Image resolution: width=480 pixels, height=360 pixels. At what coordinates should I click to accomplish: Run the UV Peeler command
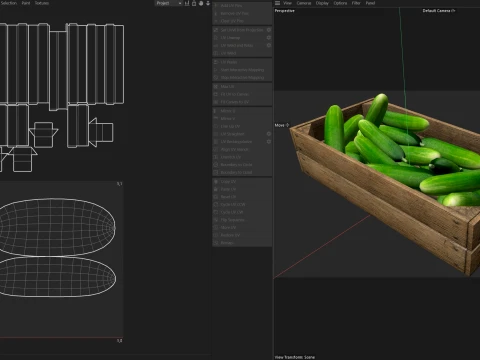tap(242, 62)
